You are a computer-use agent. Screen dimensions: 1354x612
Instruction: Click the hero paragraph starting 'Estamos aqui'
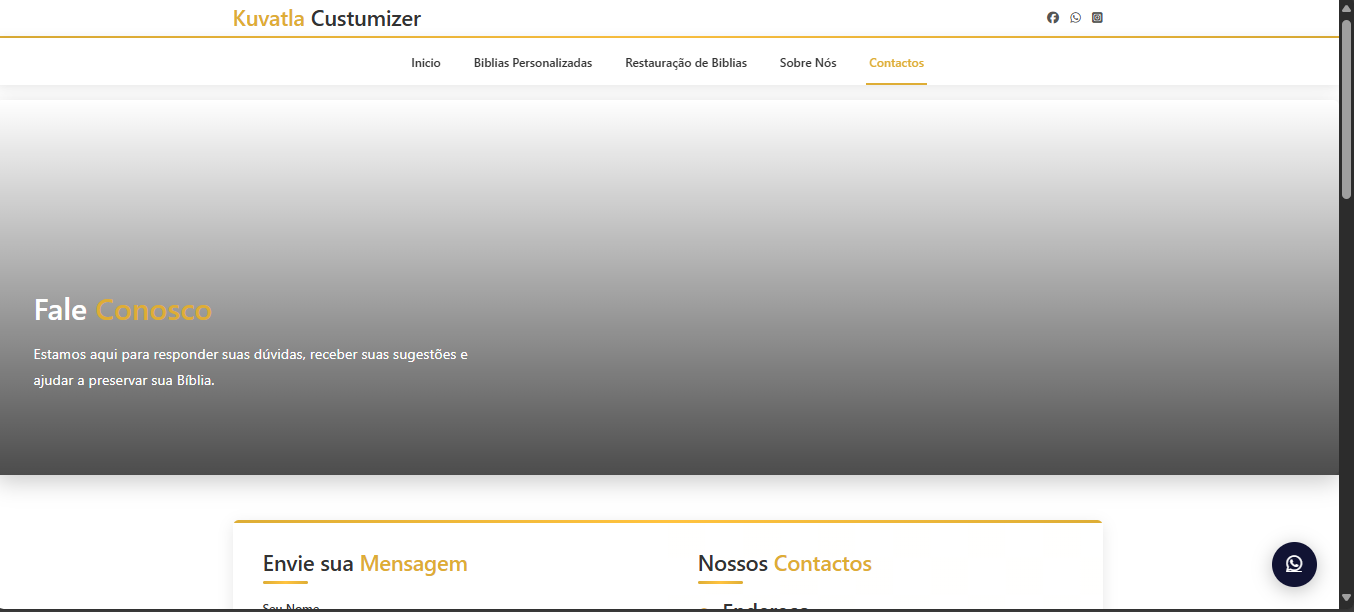coord(250,367)
